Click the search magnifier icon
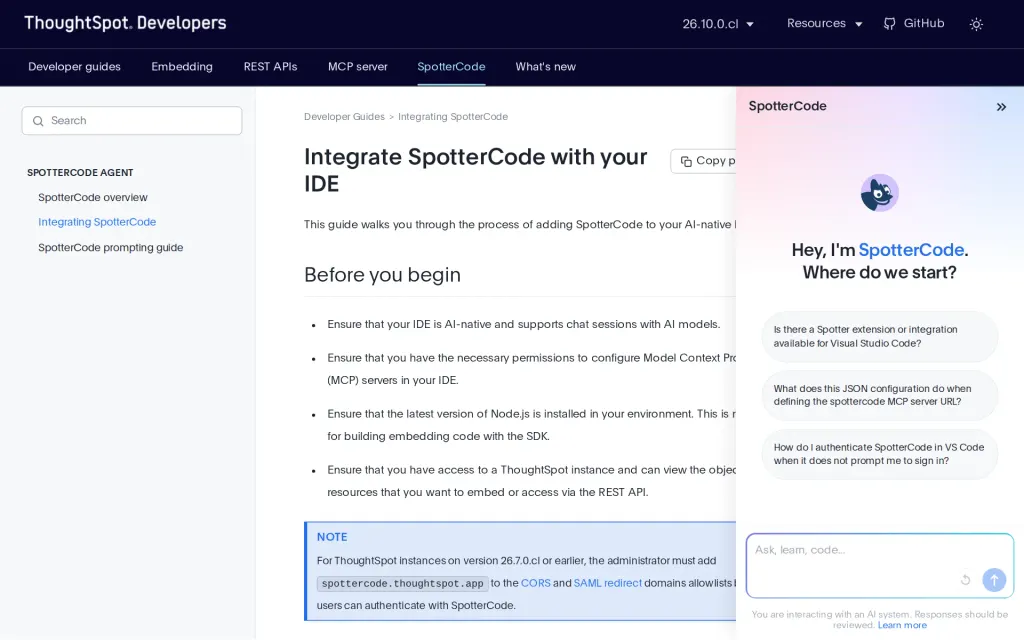This screenshot has width=1024, height=640. point(38,121)
